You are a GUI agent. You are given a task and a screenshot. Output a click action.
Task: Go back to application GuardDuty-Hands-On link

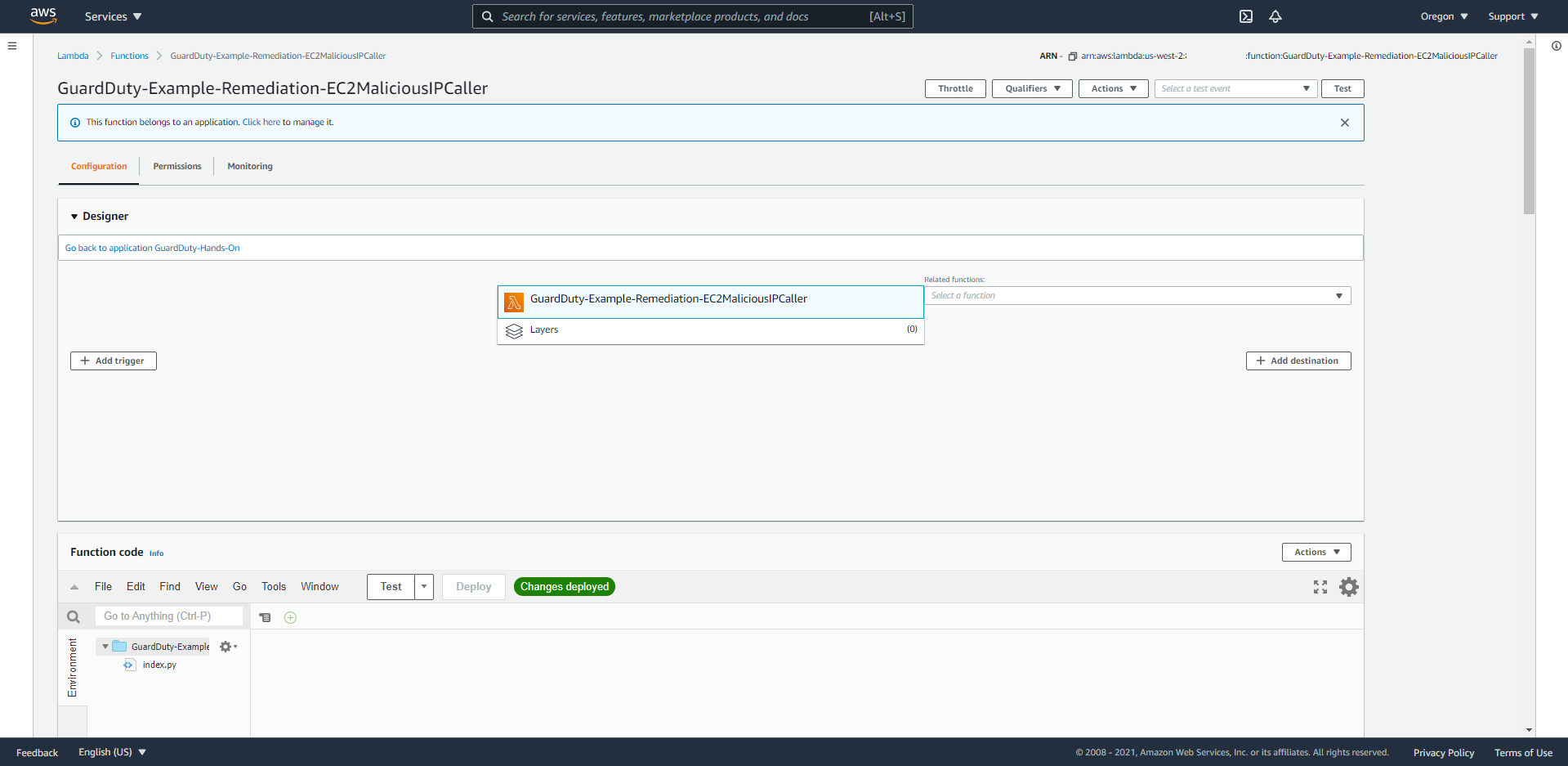click(x=153, y=249)
